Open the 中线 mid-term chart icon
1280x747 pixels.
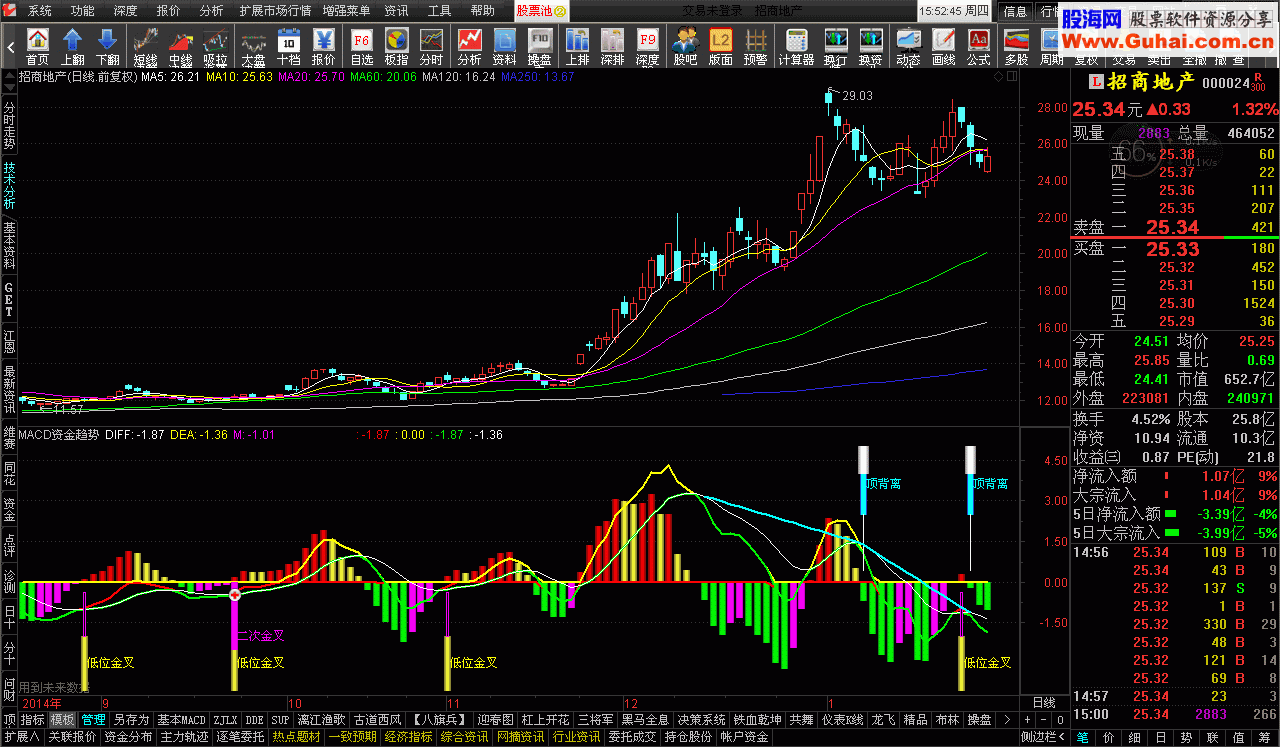[180, 46]
